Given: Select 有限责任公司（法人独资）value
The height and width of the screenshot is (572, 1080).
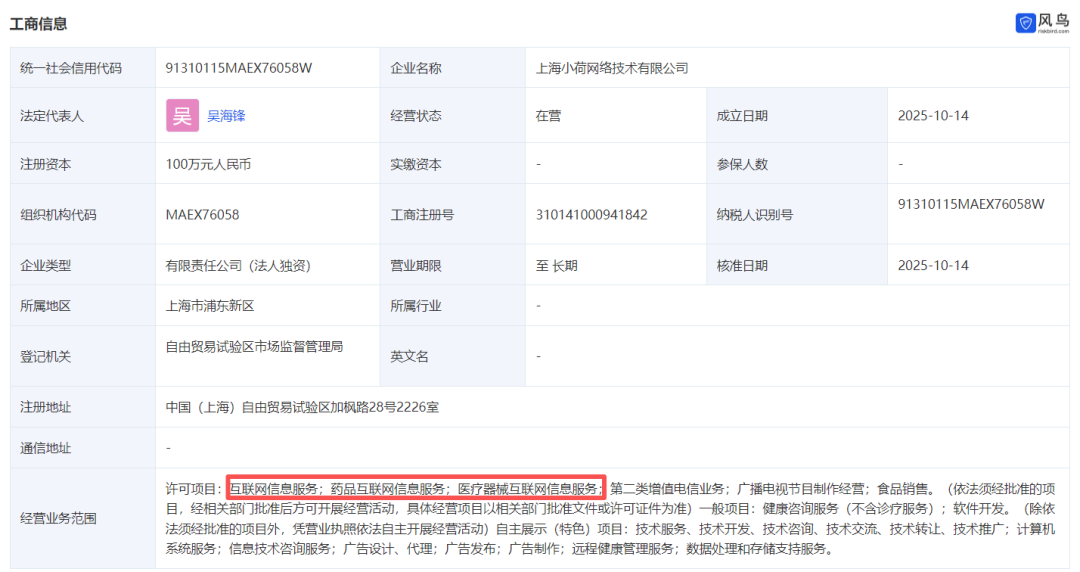Looking at the screenshot, I should click(238, 265).
